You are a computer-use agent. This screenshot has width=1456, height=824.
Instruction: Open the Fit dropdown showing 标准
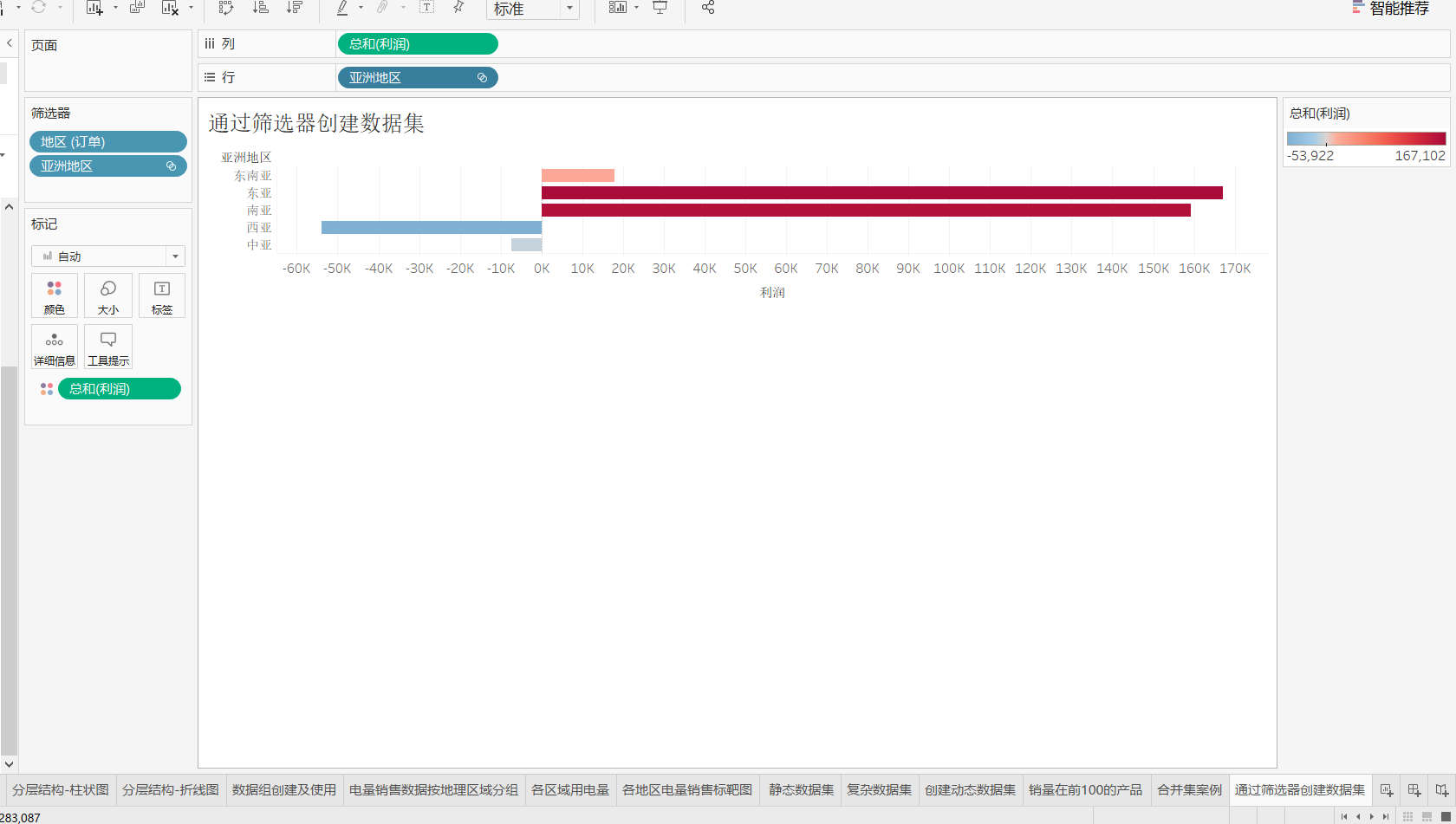point(533,9)
